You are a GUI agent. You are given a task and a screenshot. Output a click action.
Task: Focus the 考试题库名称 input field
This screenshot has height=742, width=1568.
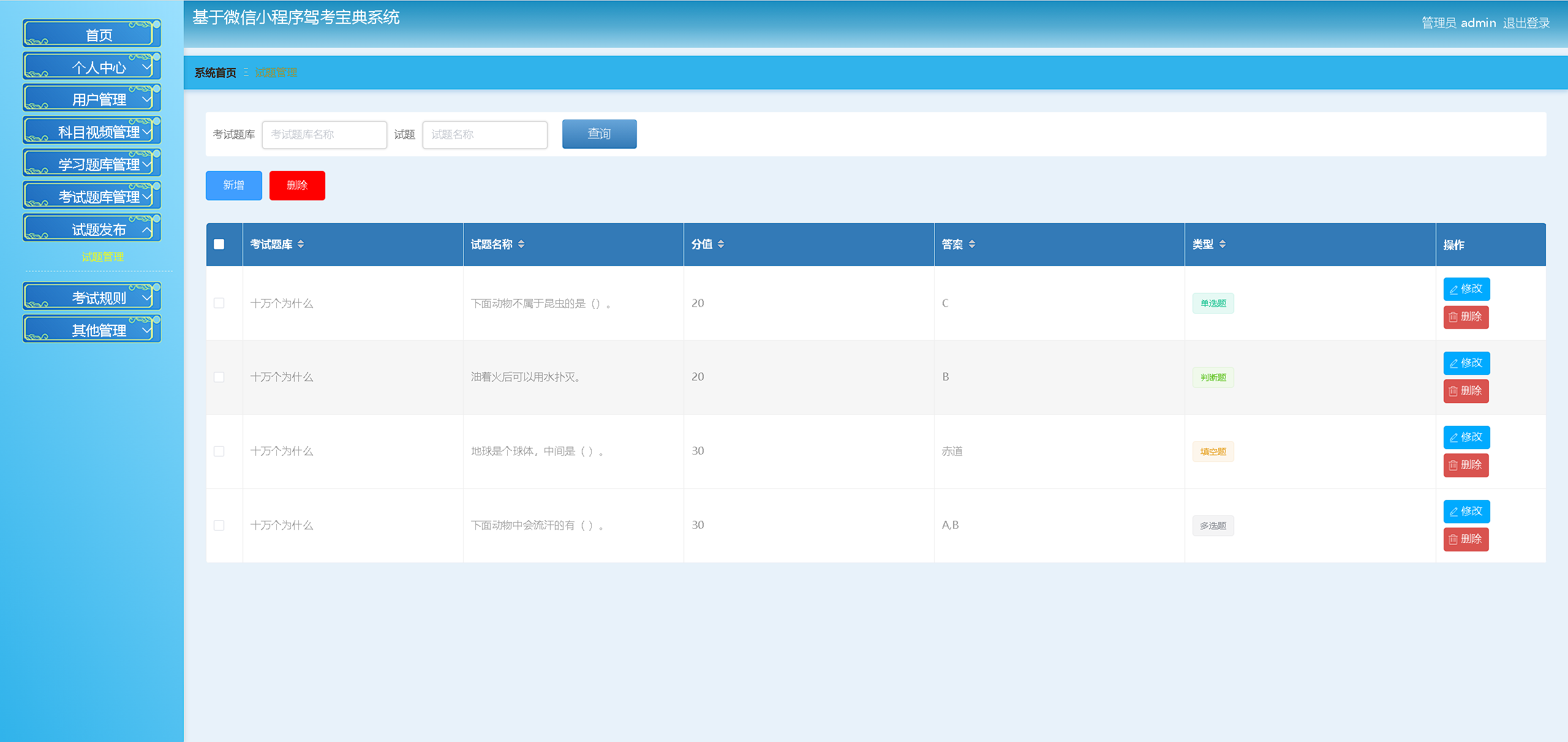tap(324, 135)
